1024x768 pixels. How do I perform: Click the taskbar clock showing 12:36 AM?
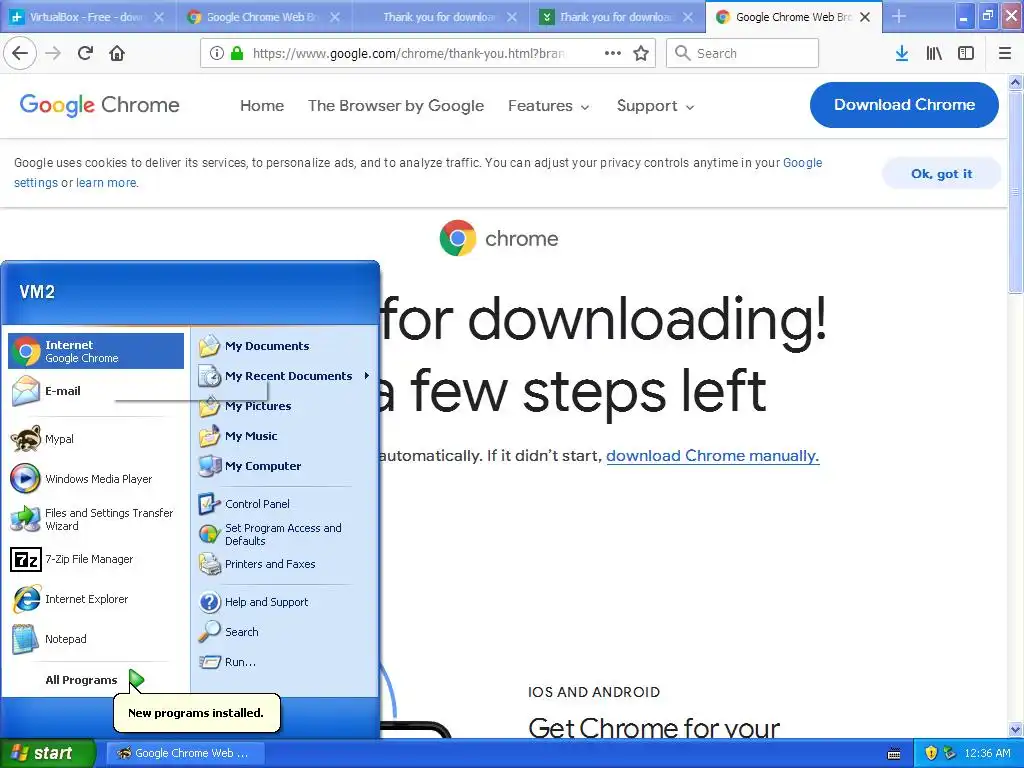(987, 753)
